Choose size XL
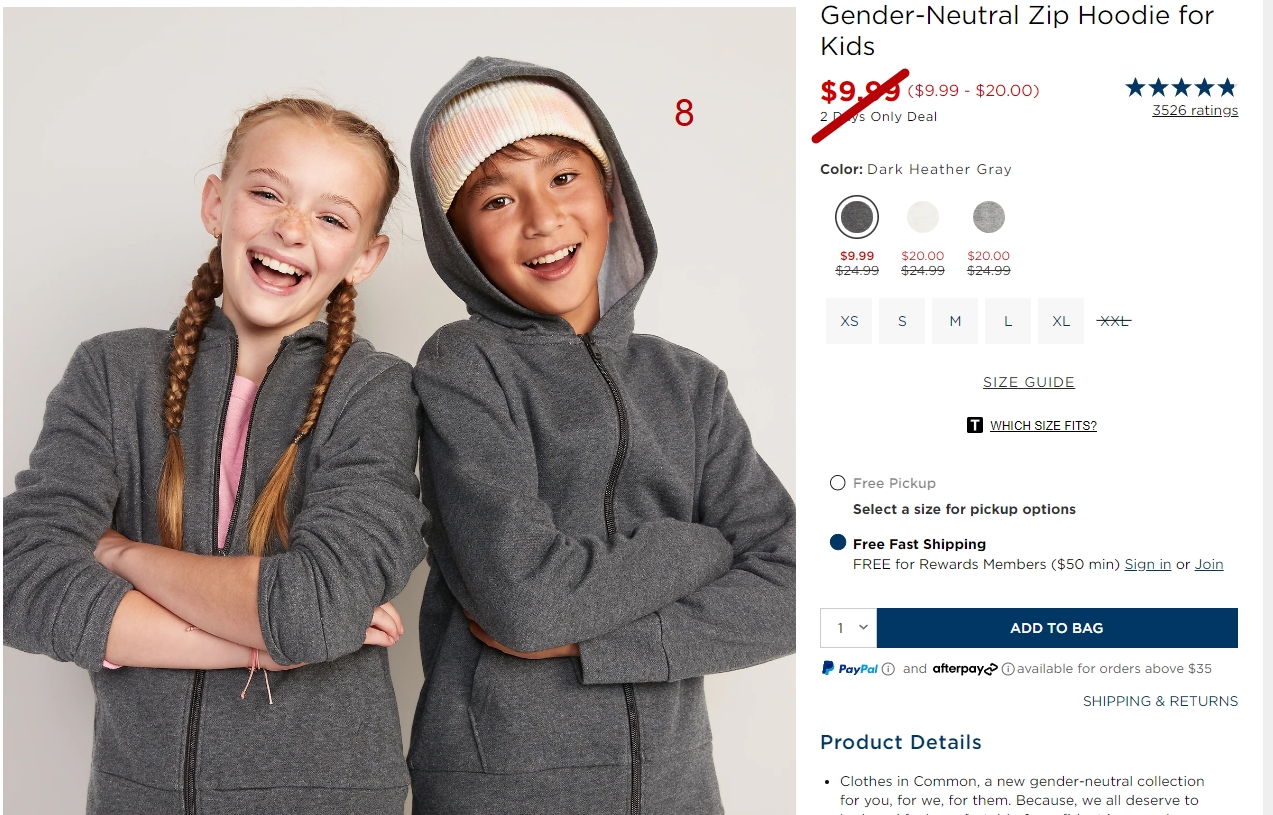Viewport: 1273px width, 815px height. click(x=1061, y=321)
